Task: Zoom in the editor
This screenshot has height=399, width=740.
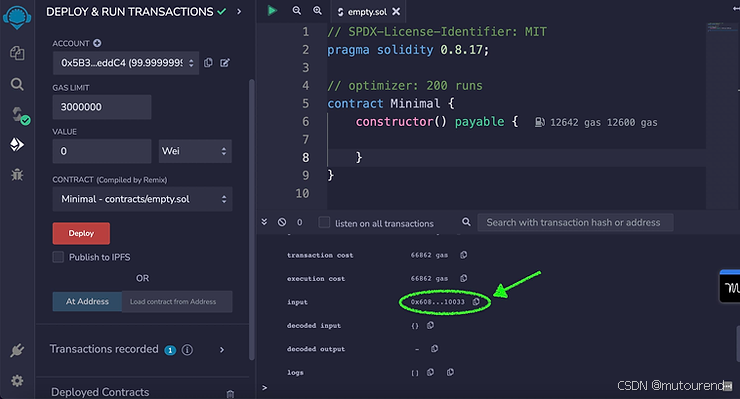Action: pos(318,10)
